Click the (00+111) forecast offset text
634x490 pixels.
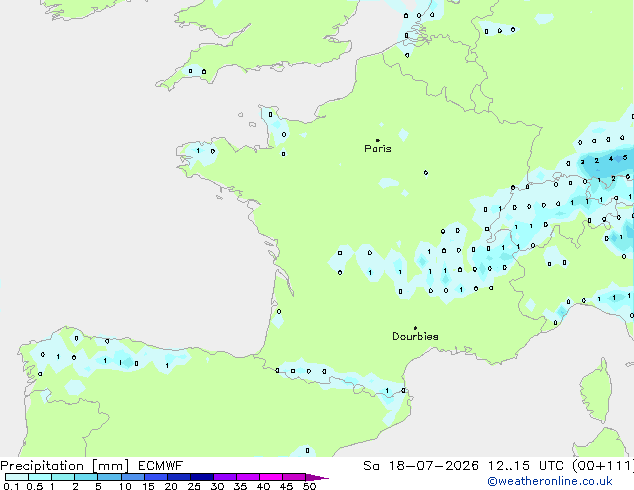point(603,466)
